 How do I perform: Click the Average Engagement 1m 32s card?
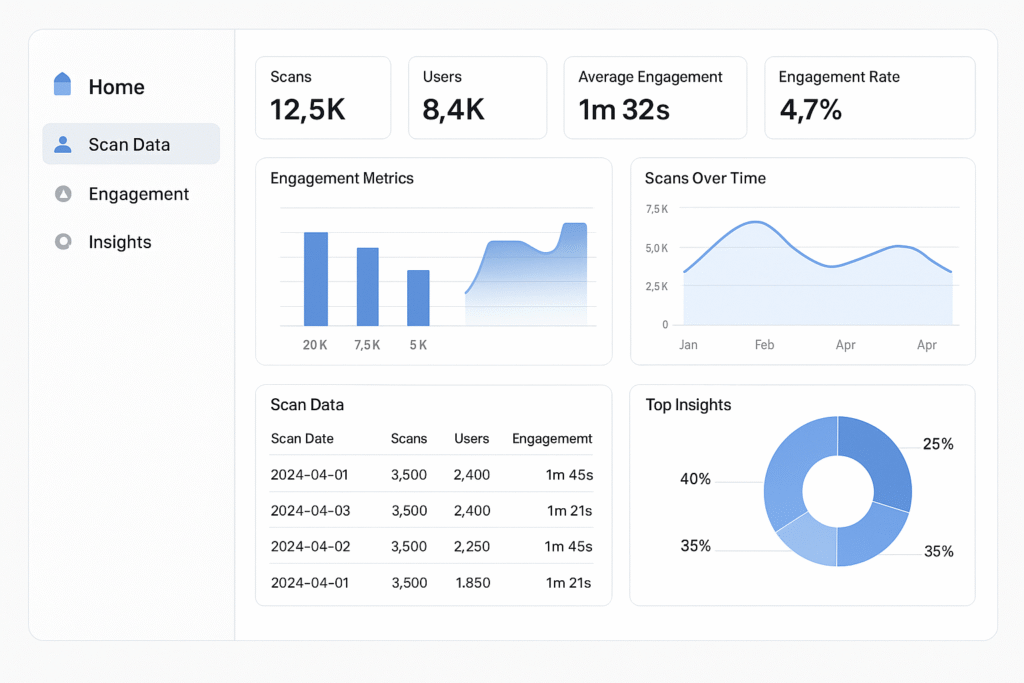654,97
